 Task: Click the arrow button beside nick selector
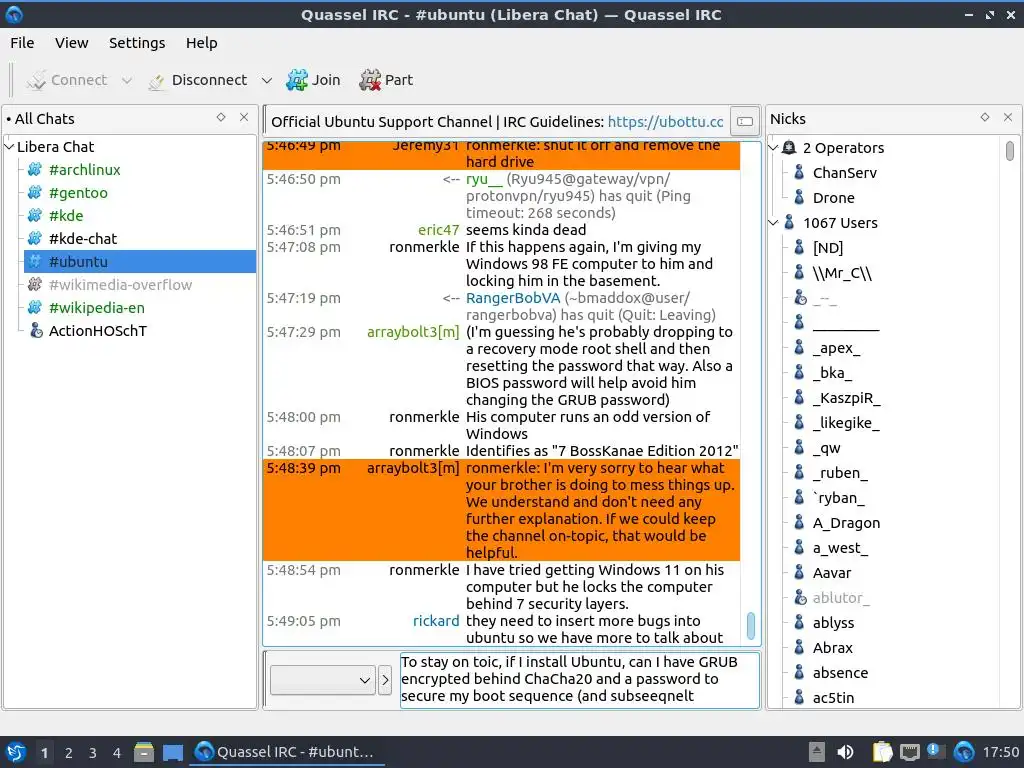tap(385, 680)
